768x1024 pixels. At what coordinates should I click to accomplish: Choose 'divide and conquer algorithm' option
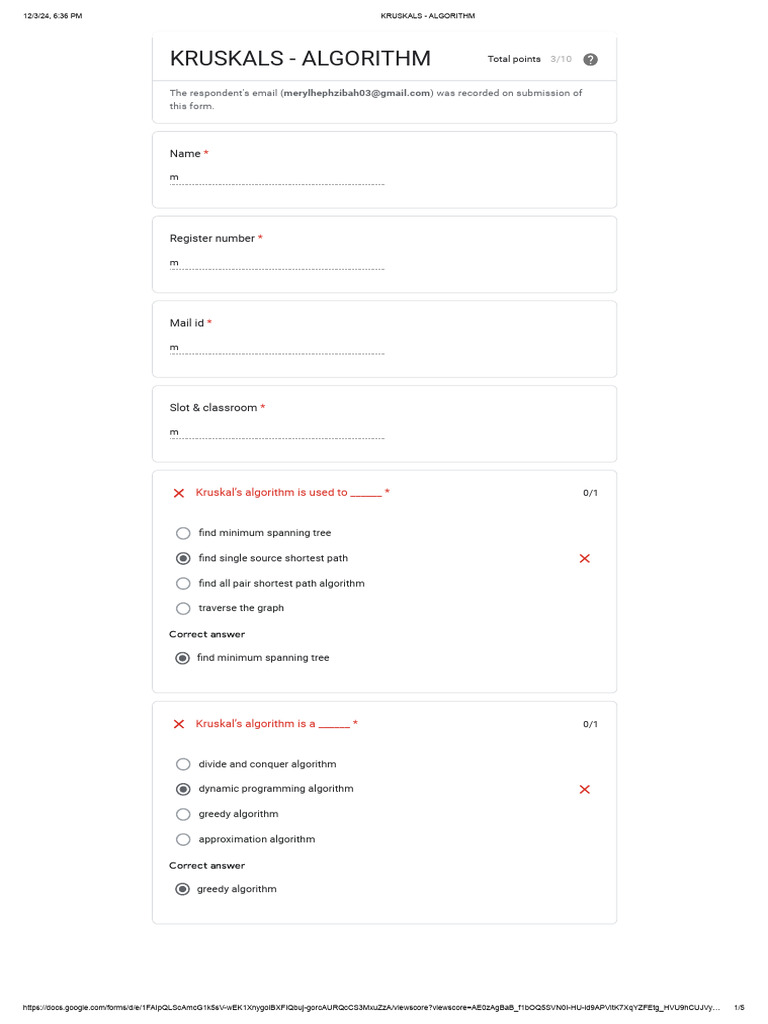(183, 764)
